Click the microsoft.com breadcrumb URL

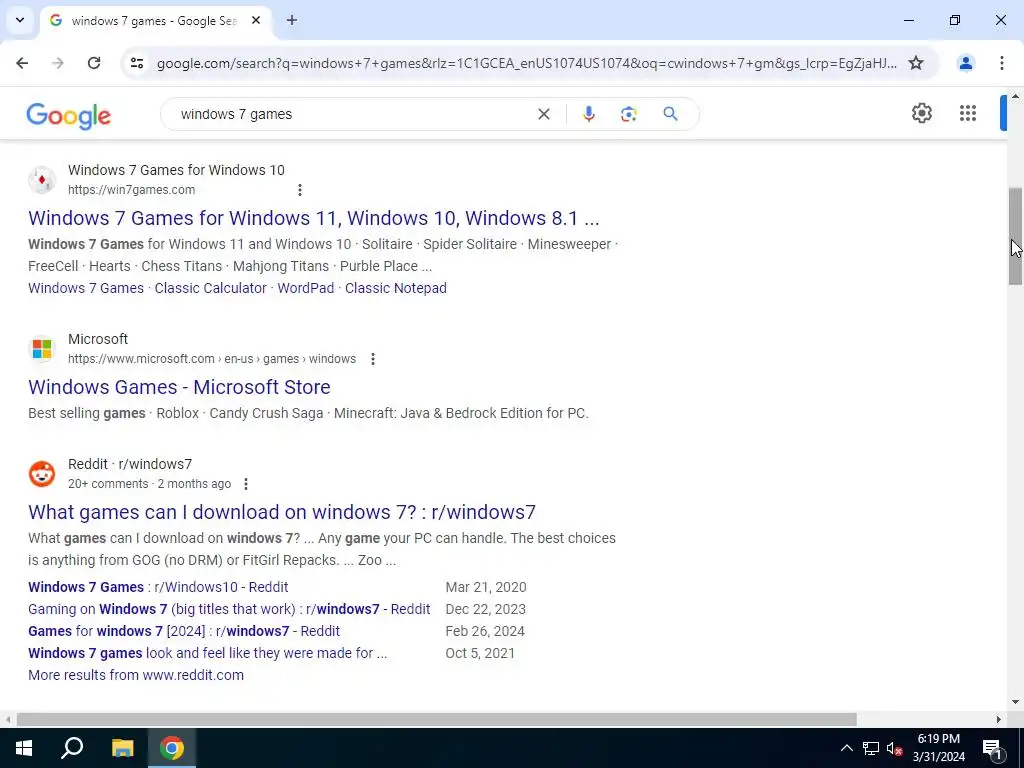click(x=212, y=359)
